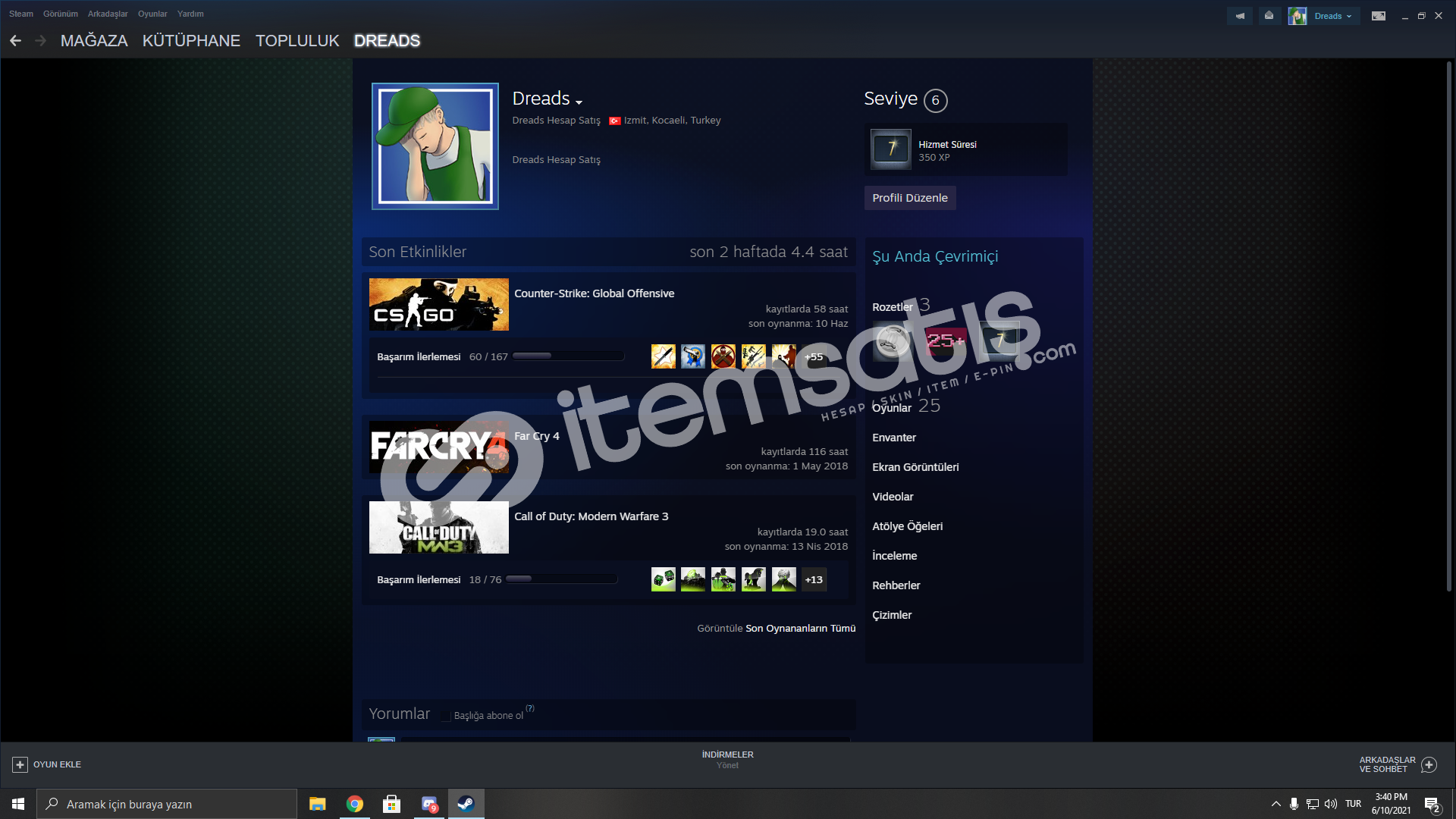Open Far Cry 4 title link

point(536,436)
